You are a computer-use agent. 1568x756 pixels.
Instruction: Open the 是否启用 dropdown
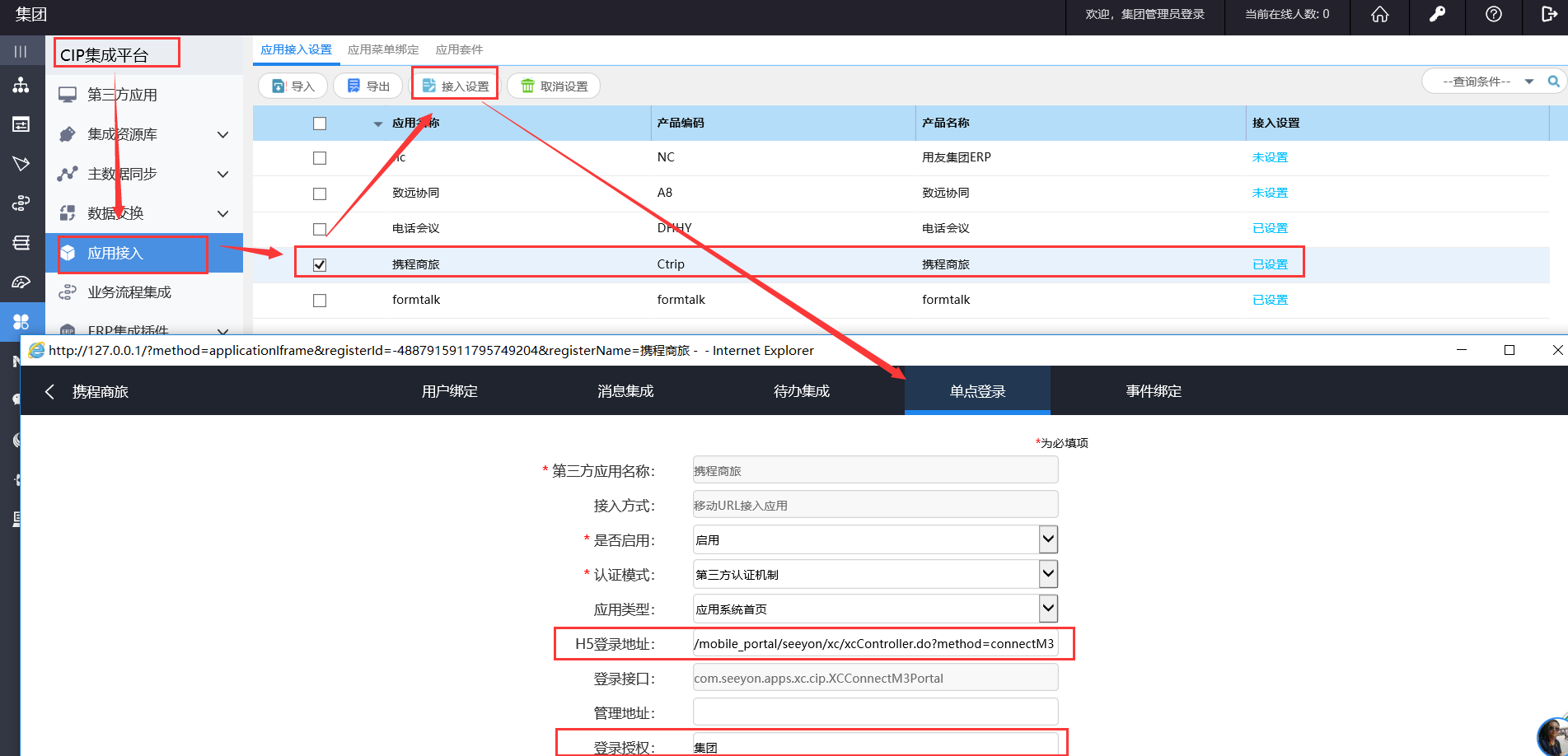(x=1047, y=540)
